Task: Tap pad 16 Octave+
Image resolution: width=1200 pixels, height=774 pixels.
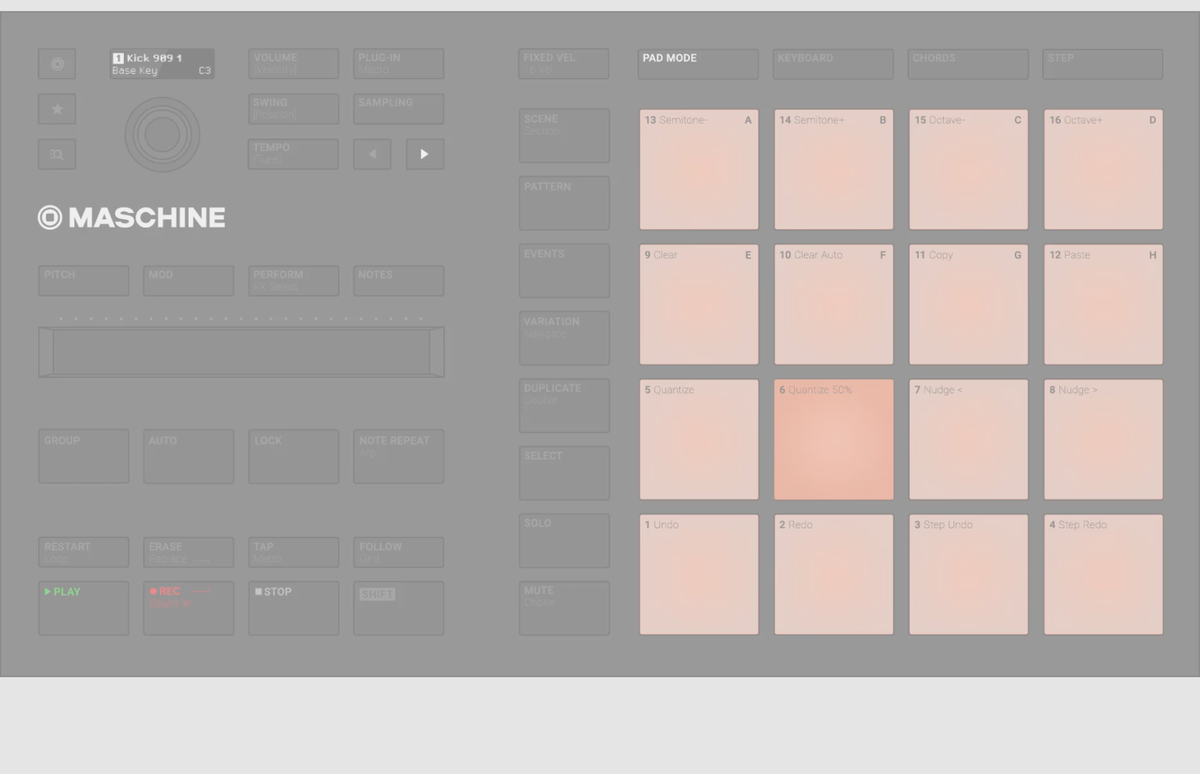Action: click(1104, 170)
